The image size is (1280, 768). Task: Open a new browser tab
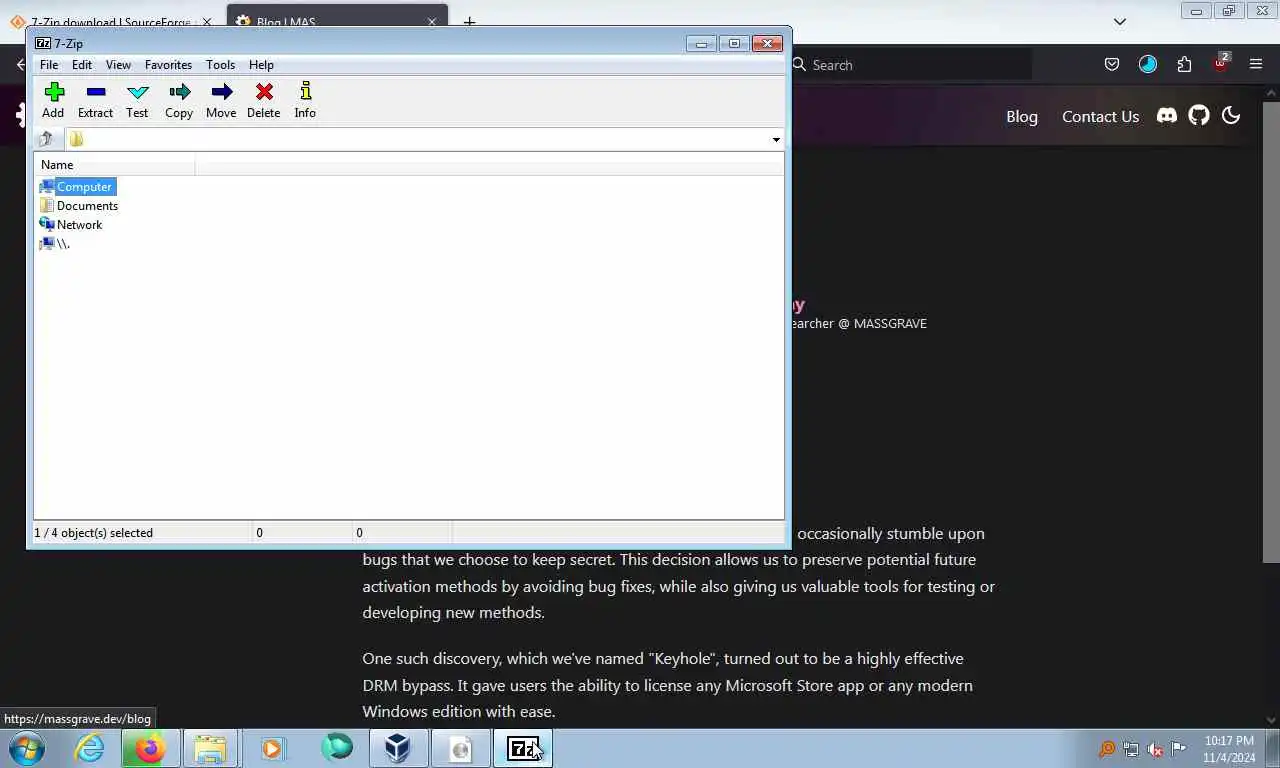(469, 22)
